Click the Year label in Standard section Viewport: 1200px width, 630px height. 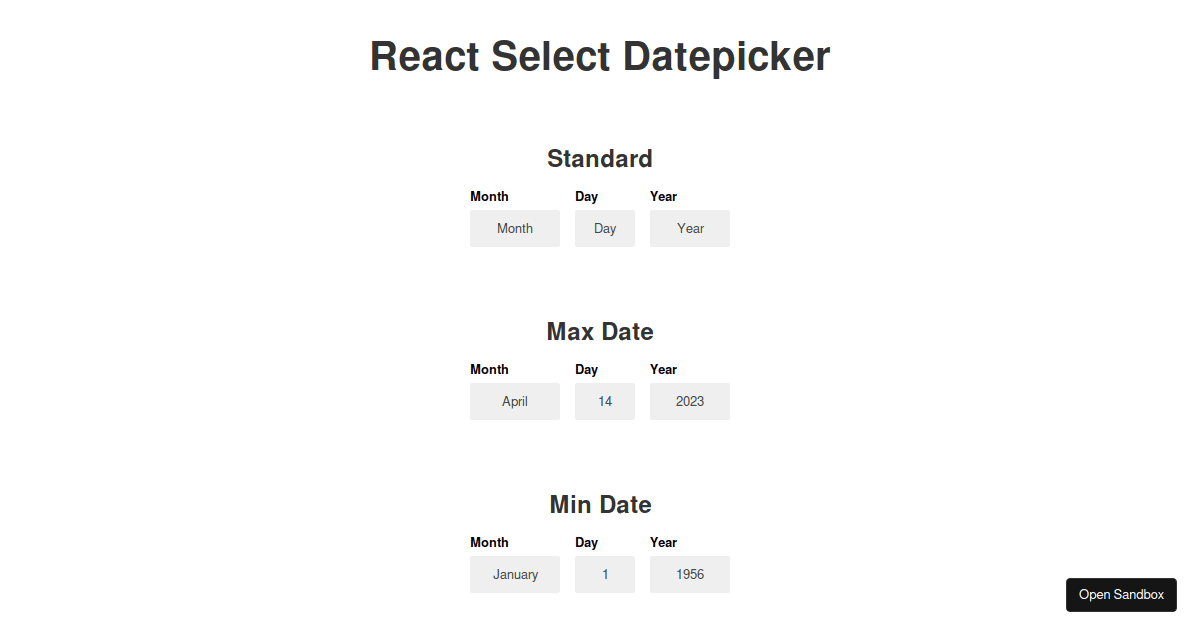tap(663, 196)
